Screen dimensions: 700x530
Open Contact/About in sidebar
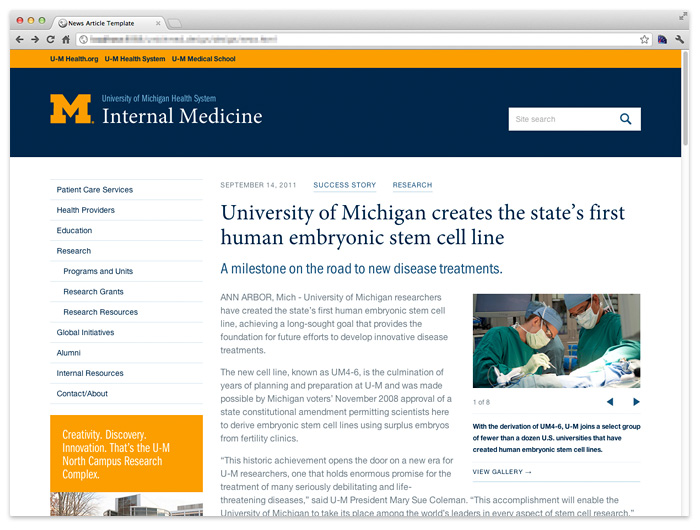[x=126, y=394]
